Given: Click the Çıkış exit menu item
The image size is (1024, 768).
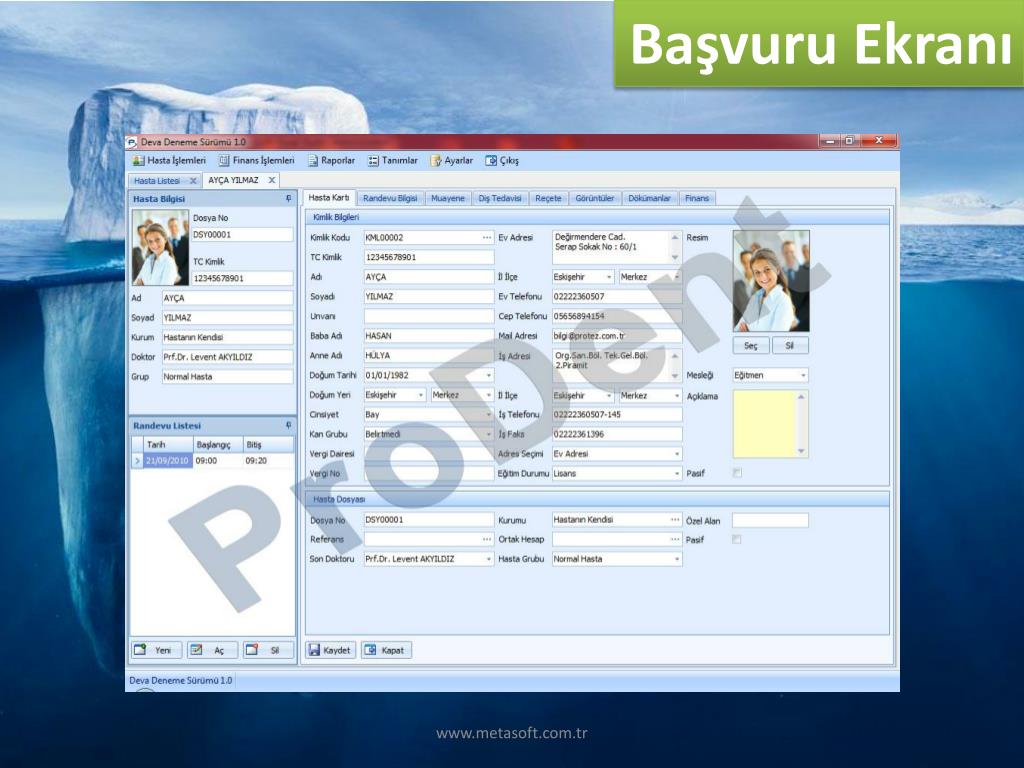Looking at the screenshot, I should pyautogui.click(x=502, y=160).
